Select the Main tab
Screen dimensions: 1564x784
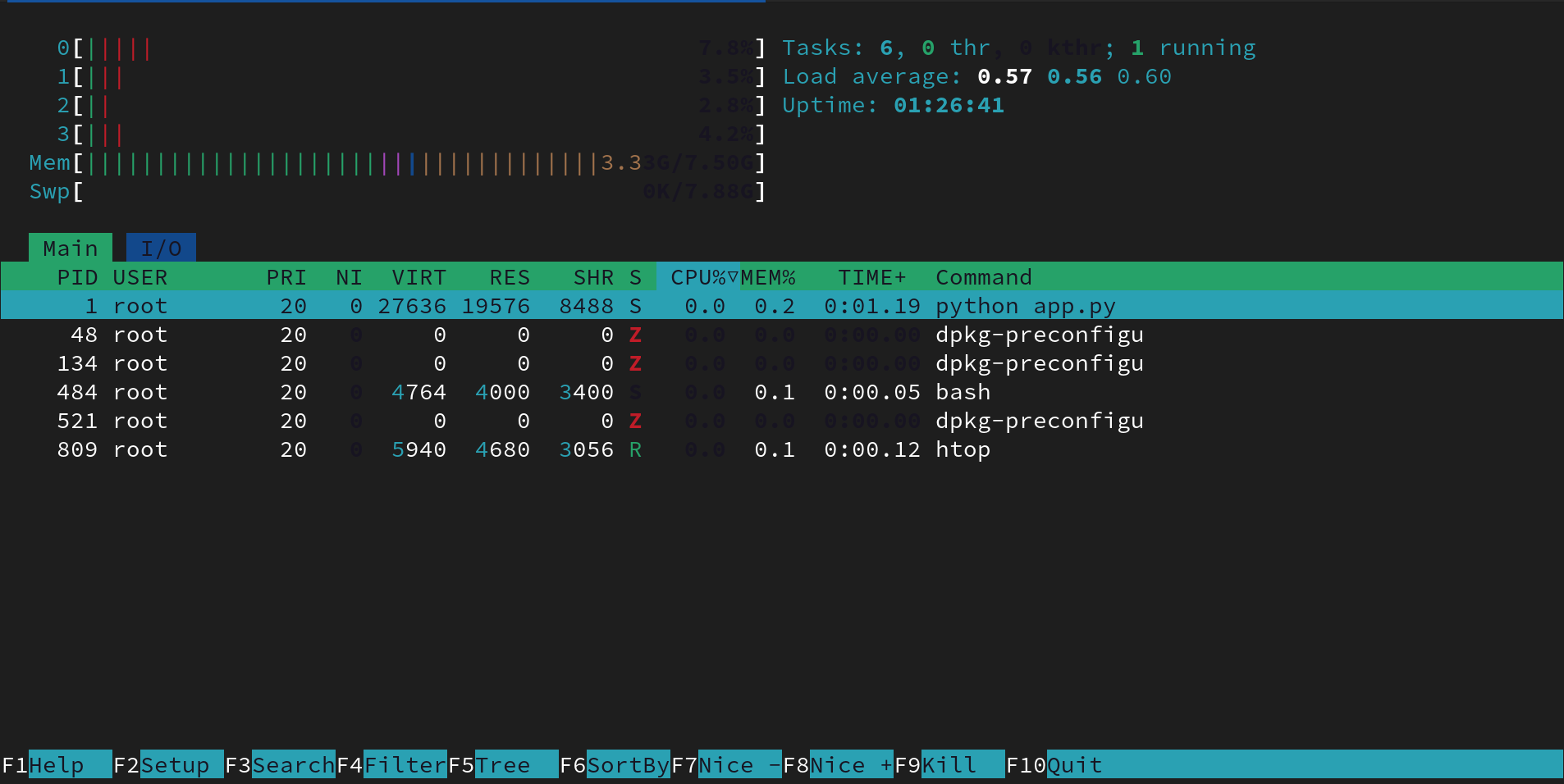(x=70, y=248)
